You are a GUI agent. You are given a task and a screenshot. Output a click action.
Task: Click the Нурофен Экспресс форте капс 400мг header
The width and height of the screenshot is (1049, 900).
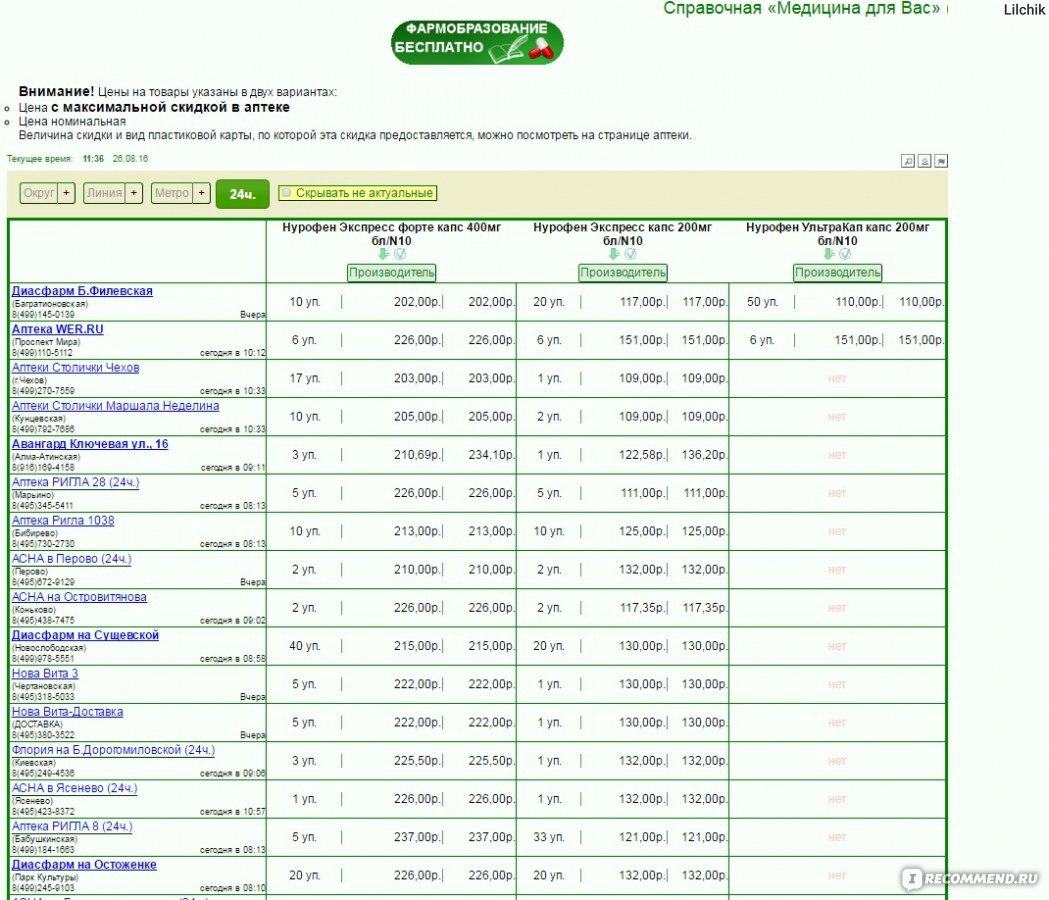pyautogui.click(x=391, y=234)
